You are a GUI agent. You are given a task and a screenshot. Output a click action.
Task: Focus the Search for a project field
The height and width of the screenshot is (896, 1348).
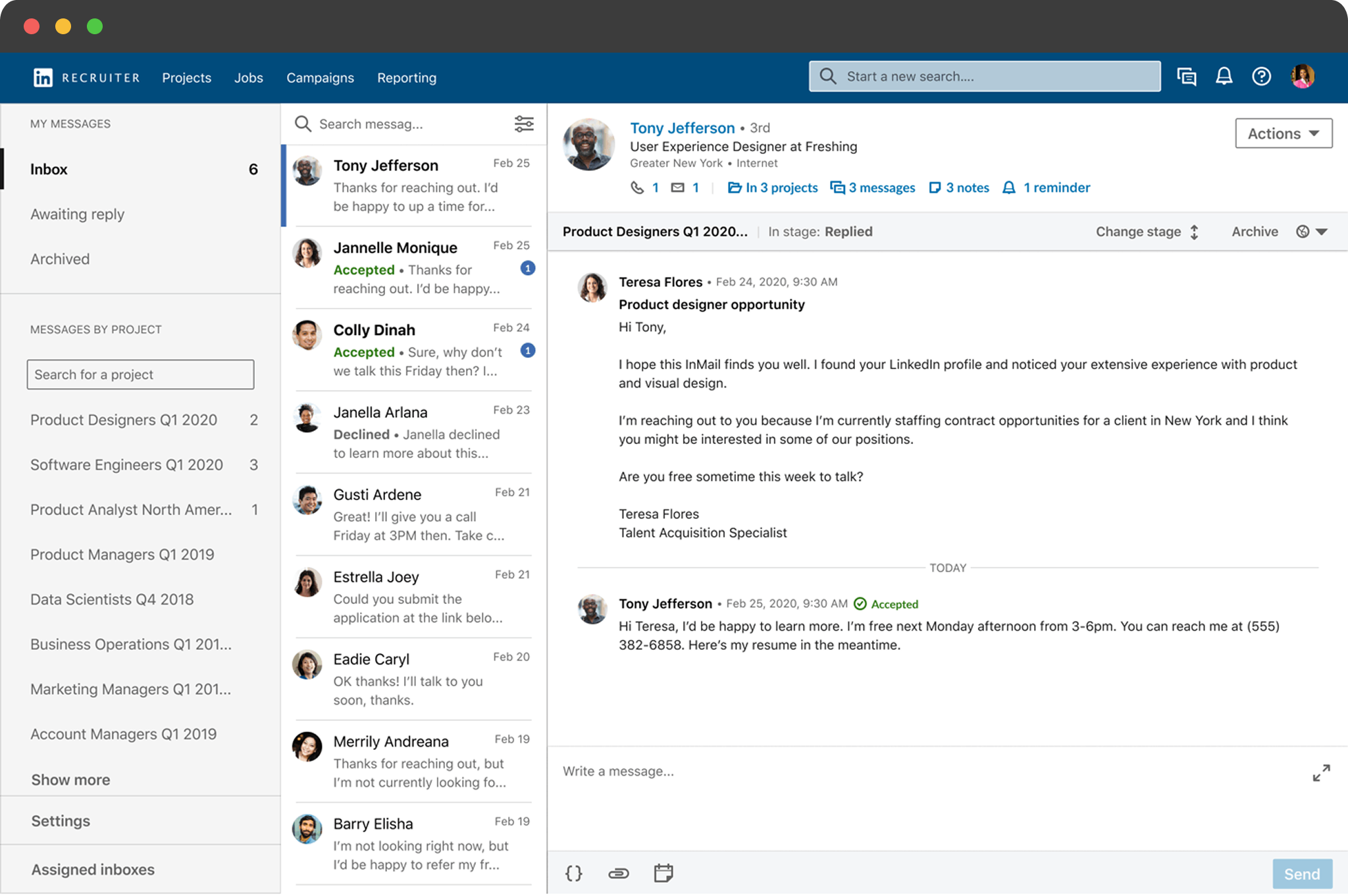pos(140,374)
